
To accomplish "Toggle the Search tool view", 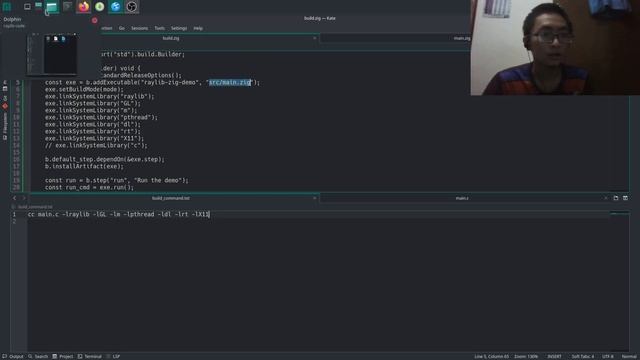I will [38, 356].
